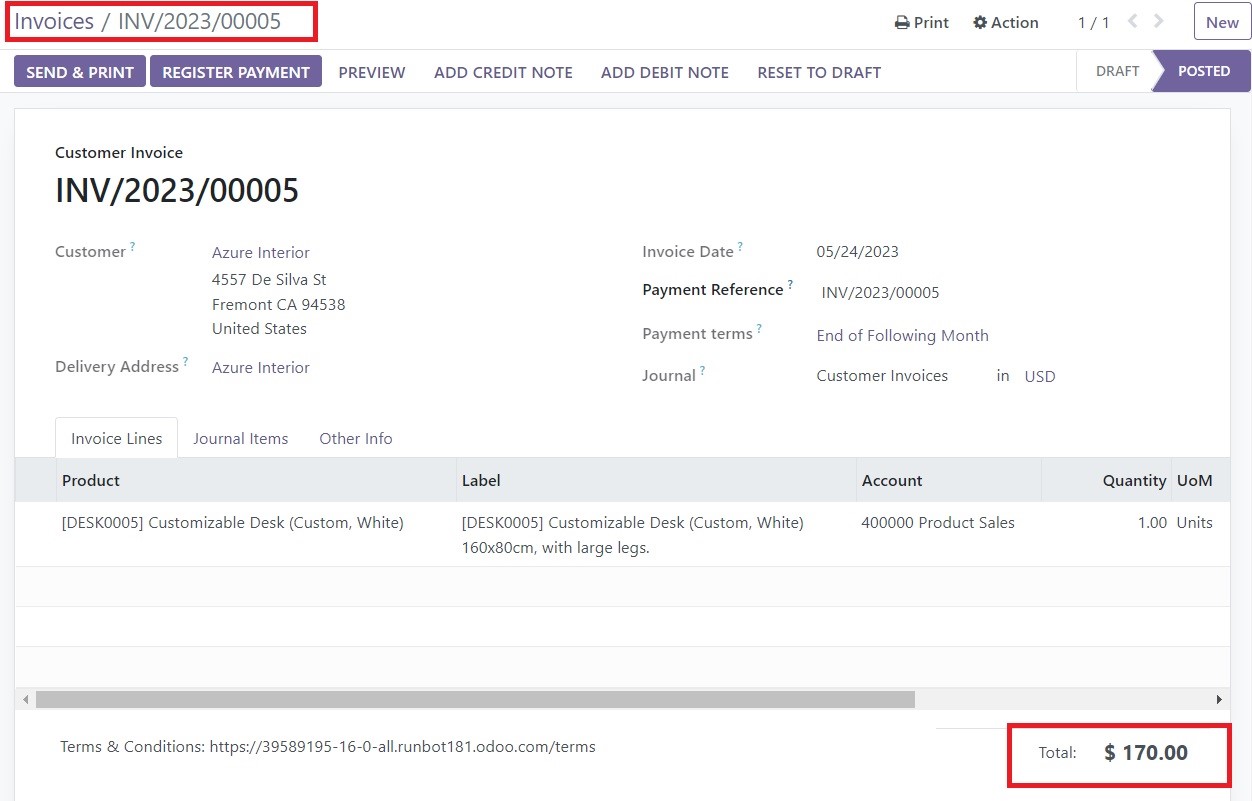Open invoice Preview
Screen dimensions: 1252x801
point(372,72)
